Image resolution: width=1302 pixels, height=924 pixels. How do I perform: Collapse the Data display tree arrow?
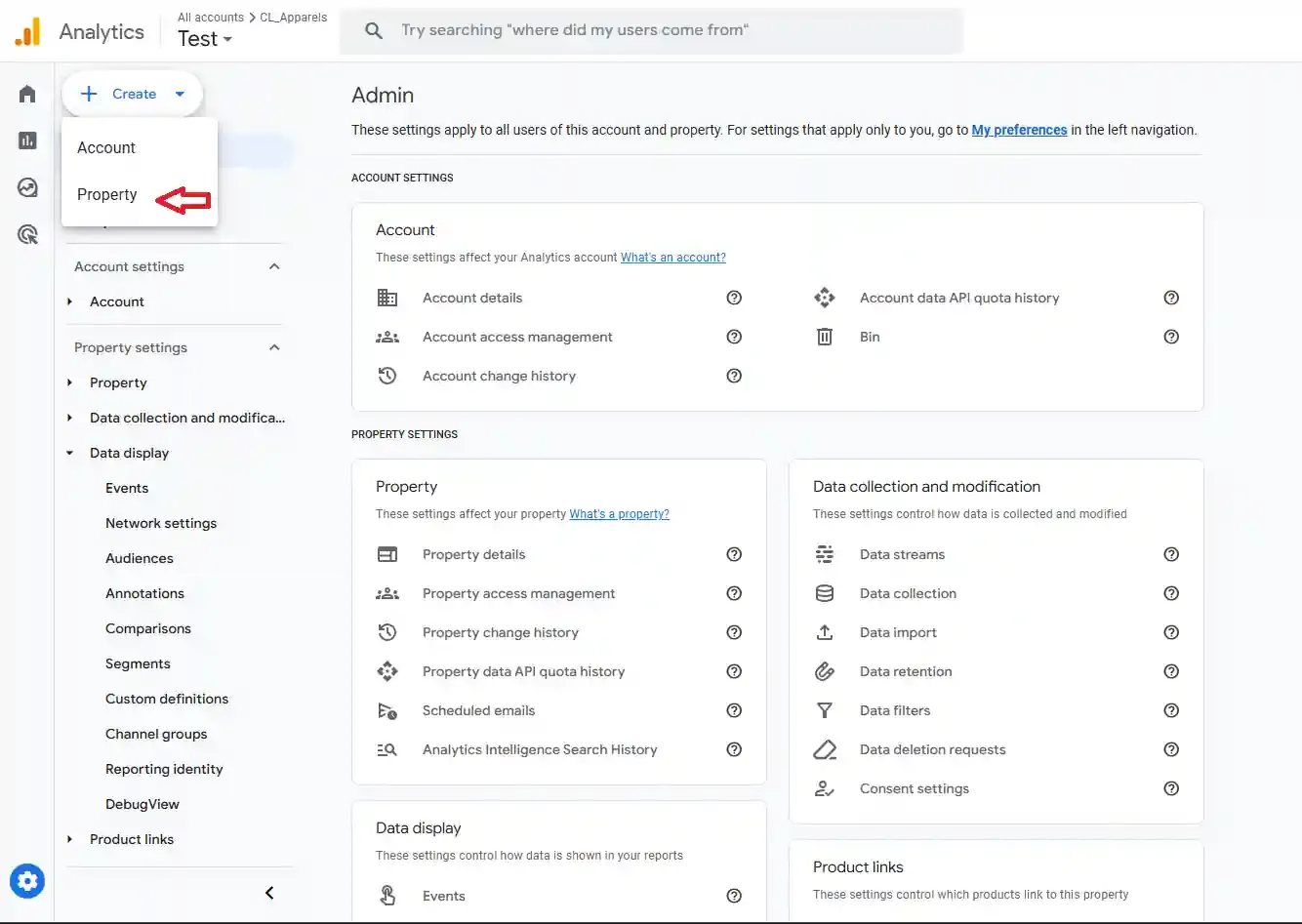[x=69, y=453]
